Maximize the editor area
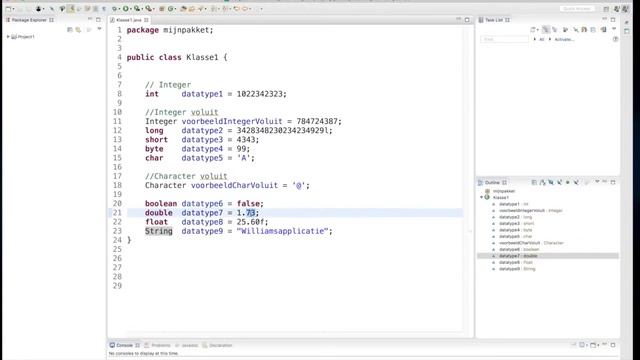The height and width of the screenshot is (360, 640). (467, 20)
